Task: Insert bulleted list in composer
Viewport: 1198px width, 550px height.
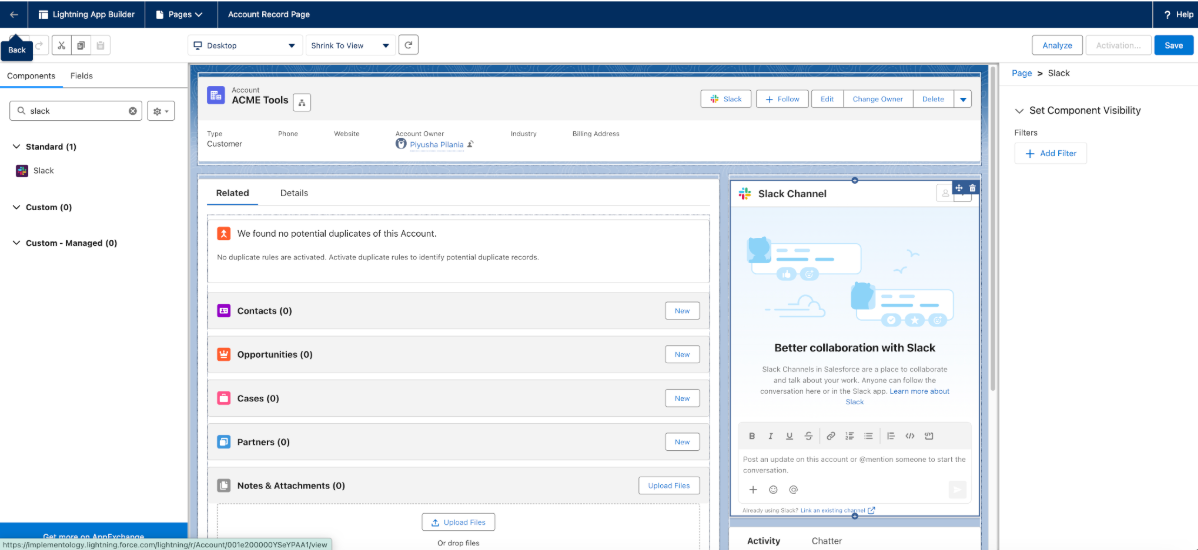Action: [869, 436]
